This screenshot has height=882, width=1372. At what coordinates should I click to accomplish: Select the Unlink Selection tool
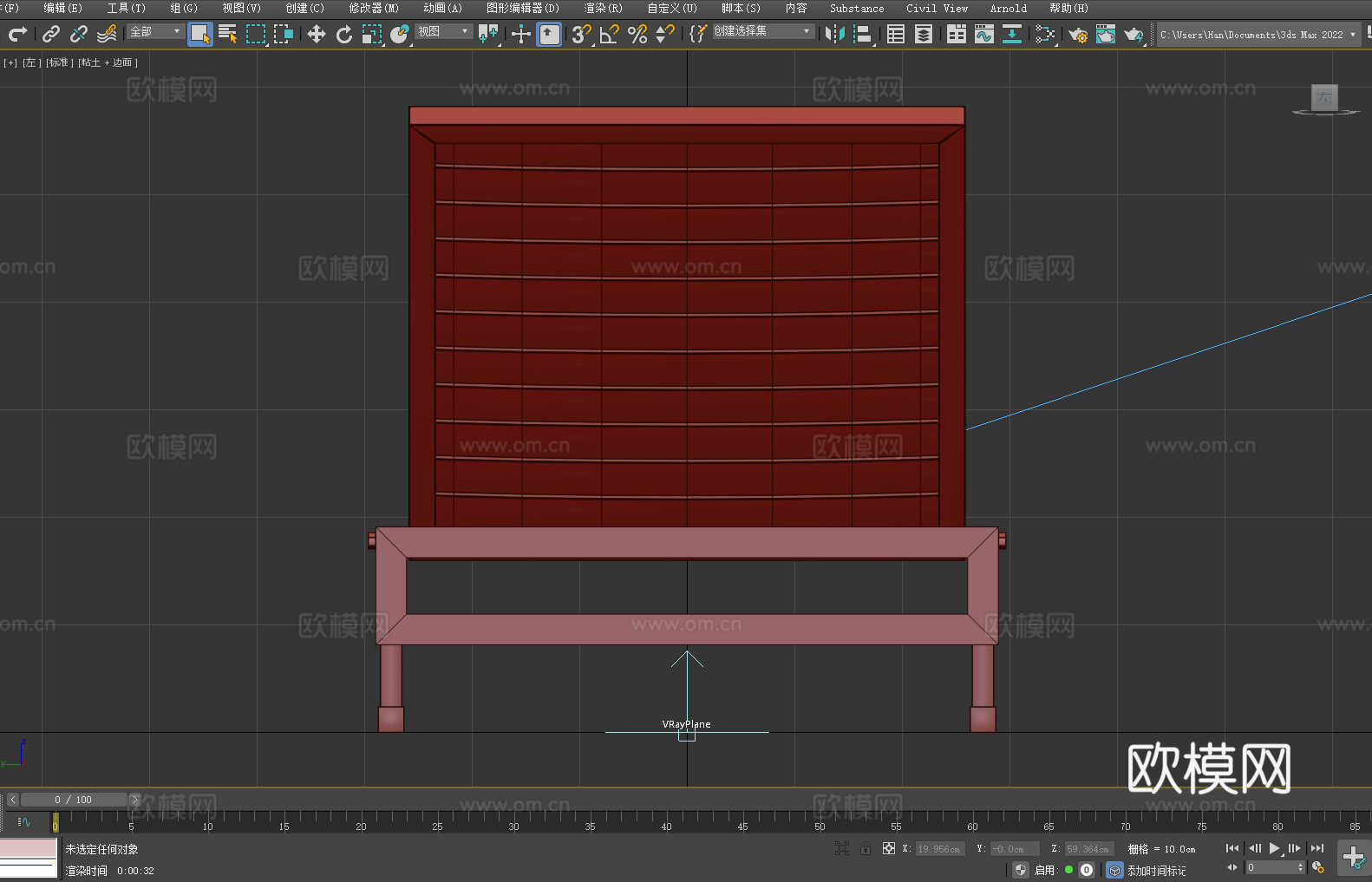79,34
